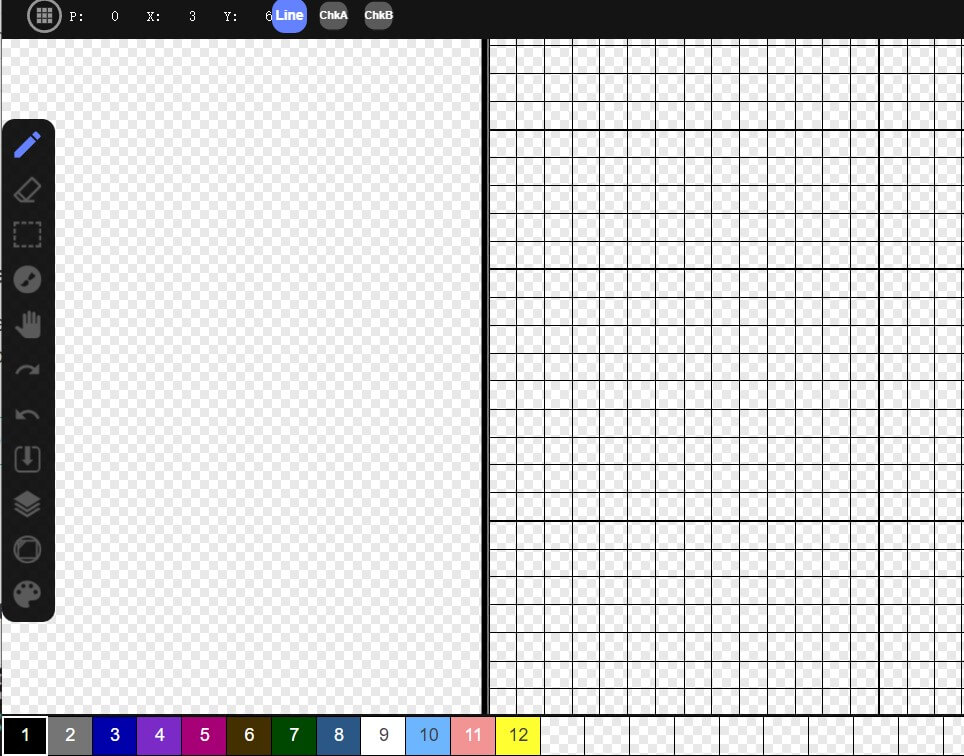The height and width of the screenshot is (756, 964).
Task: Toggle the ChkA button
Action: [x=333, y=16]
